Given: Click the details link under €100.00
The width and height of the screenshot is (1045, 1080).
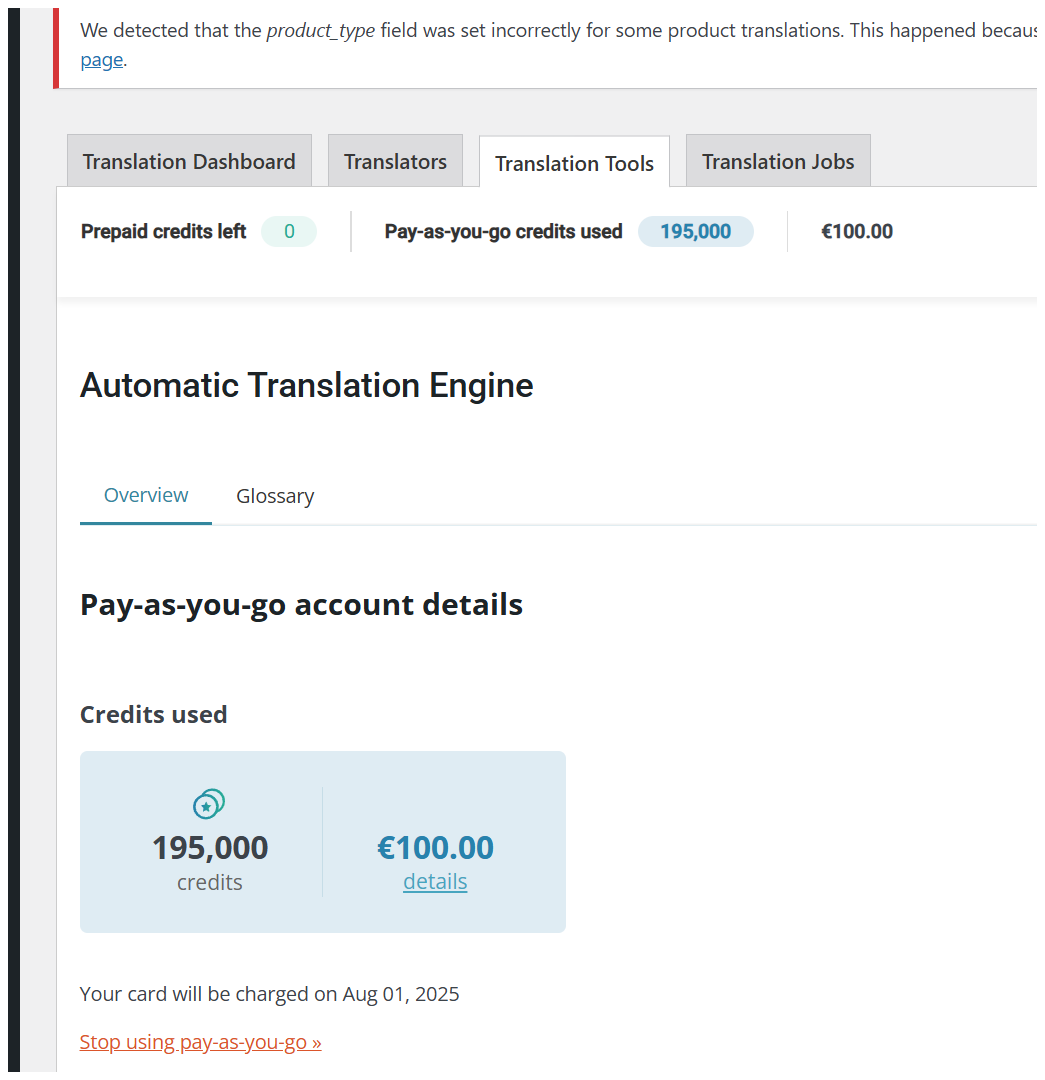Looking at the screenshot, I should (435, 882).
